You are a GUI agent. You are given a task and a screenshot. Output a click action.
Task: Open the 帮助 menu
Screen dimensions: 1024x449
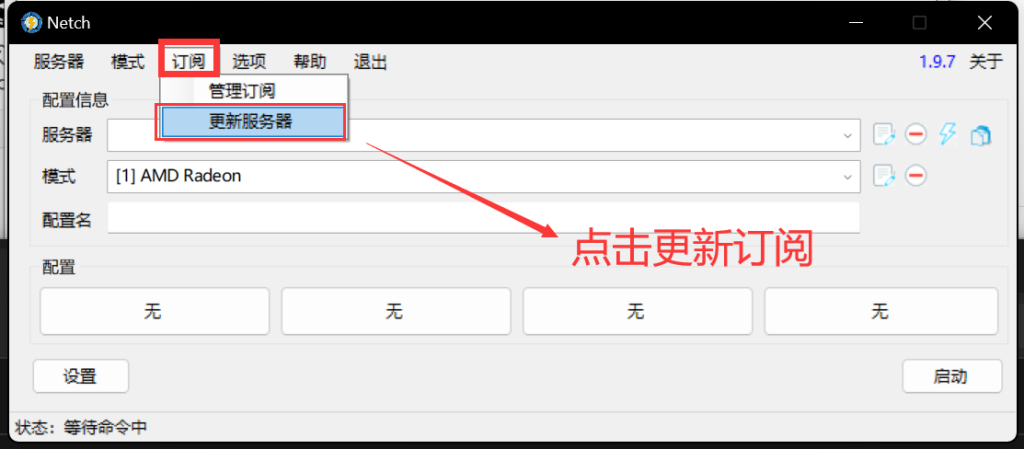pyautogui.click(x=310, y=62)
